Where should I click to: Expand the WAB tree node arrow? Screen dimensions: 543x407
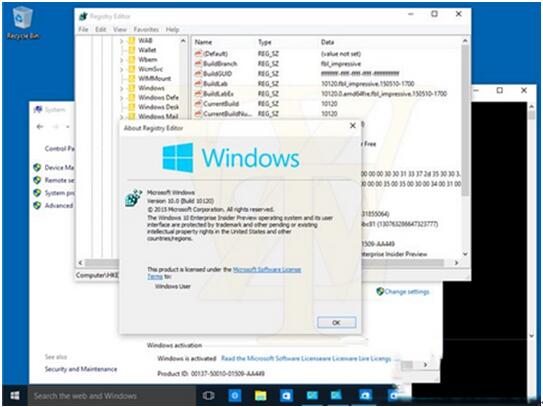click(122, 41)
